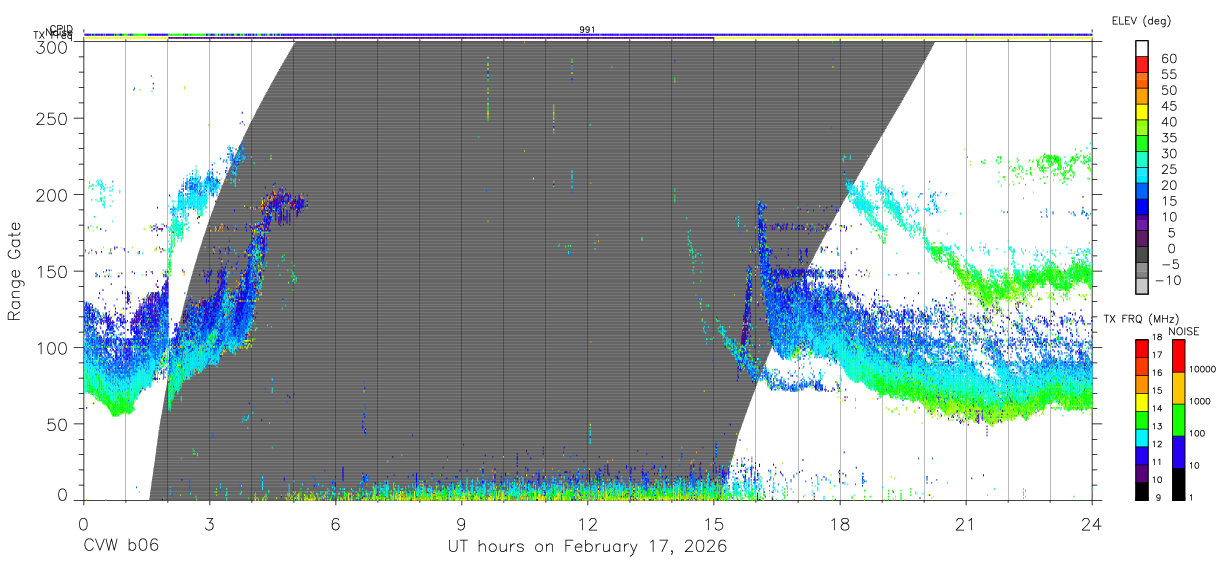Screen dimensions: 1228x567
Task: Click the black 9–10 segment of TX FRQ bar
Action: (1142, 491)
